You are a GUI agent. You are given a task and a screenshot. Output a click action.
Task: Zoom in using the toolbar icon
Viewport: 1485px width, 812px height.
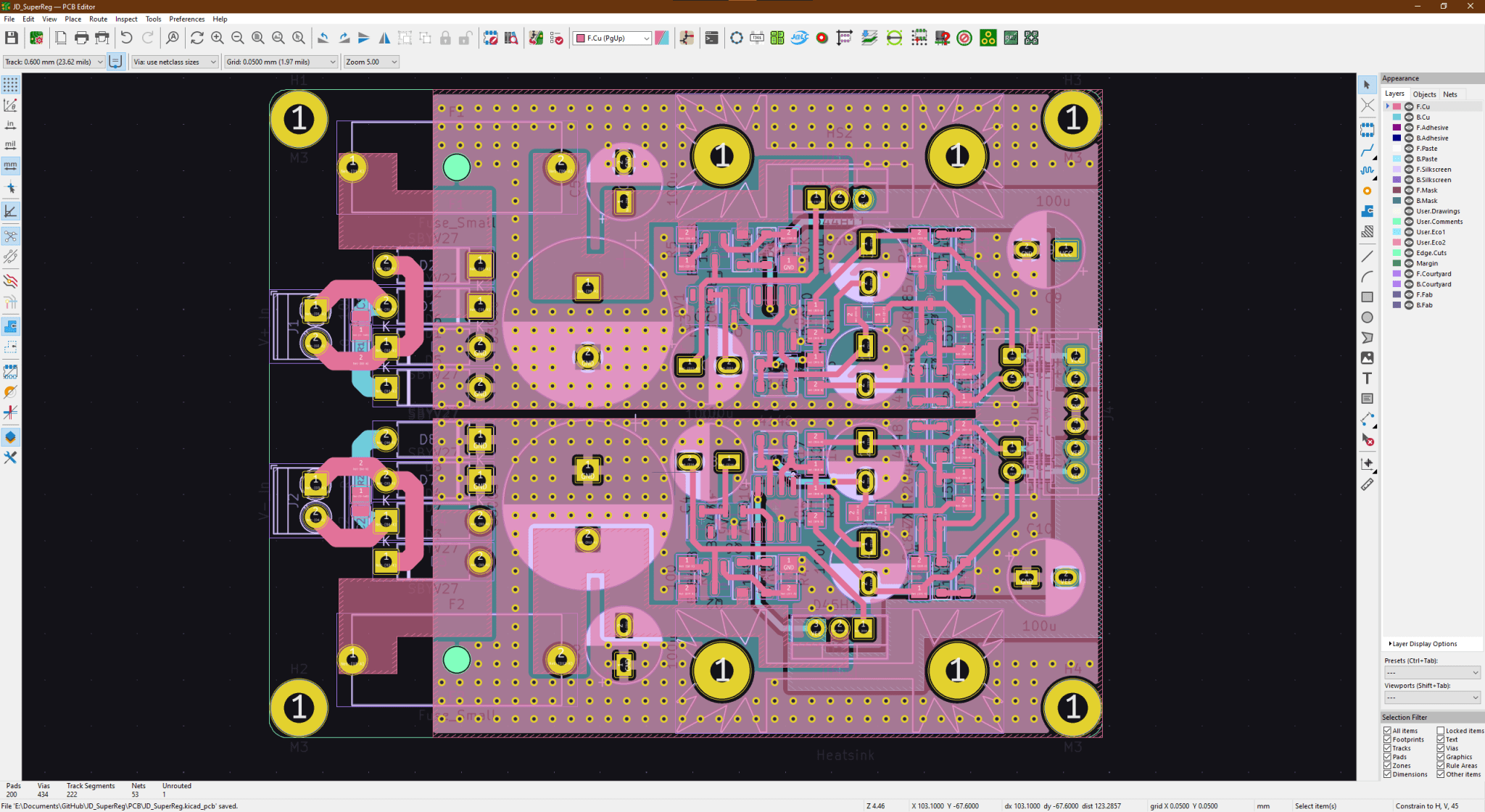(217, 38)
